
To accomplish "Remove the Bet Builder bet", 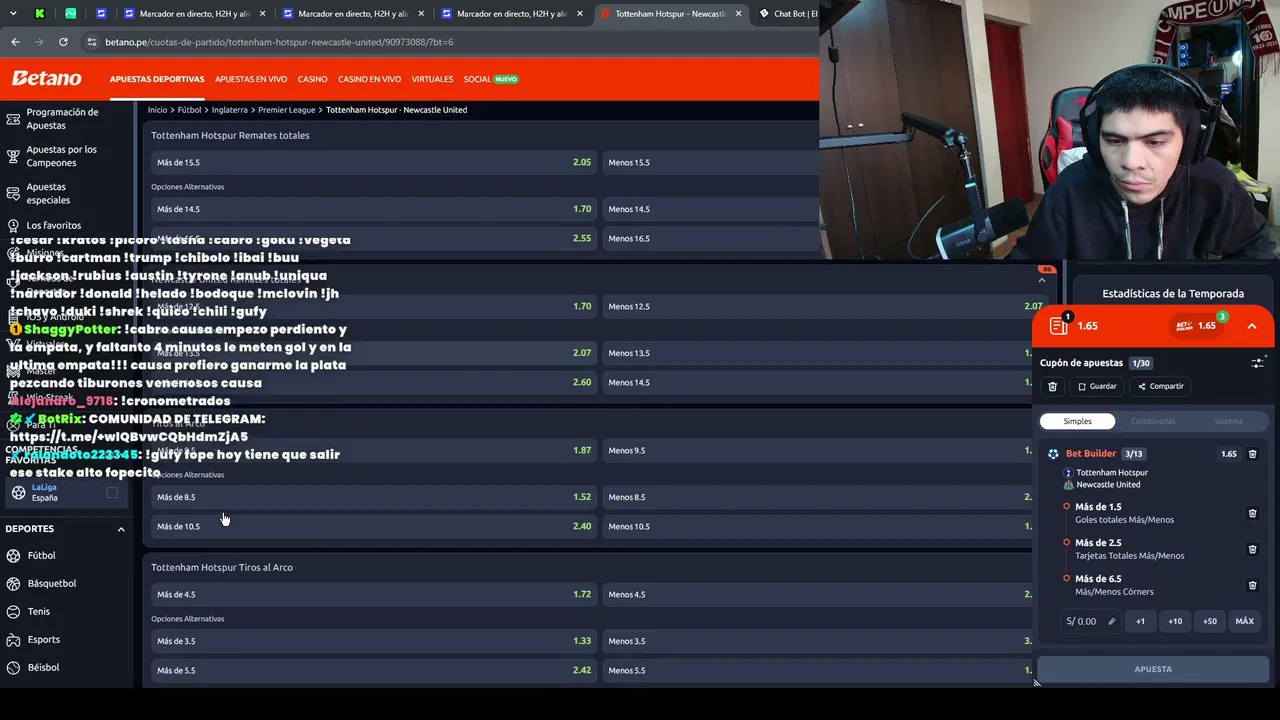I will [1252, 454].
